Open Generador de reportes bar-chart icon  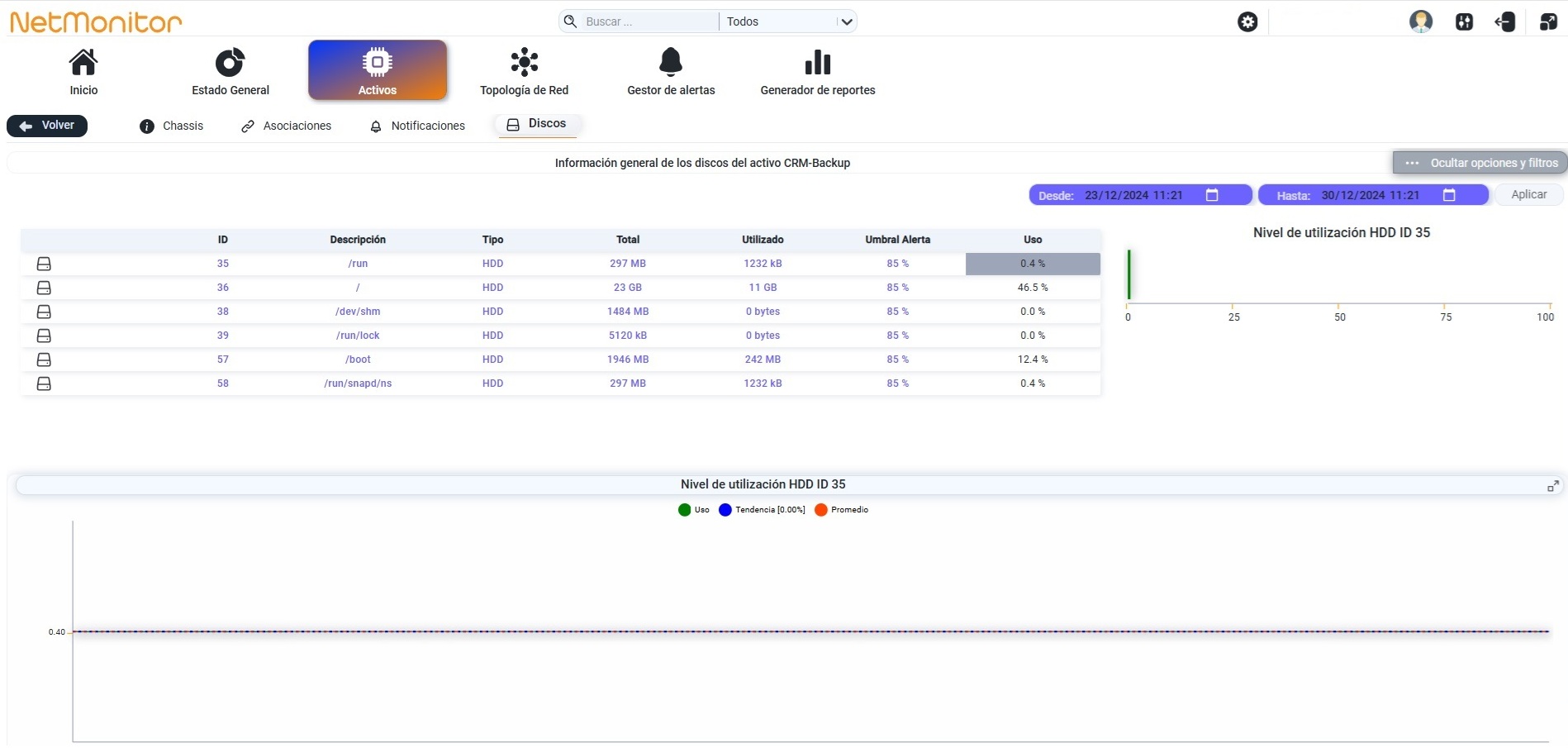pyautogui.click(x=818, y=63)
